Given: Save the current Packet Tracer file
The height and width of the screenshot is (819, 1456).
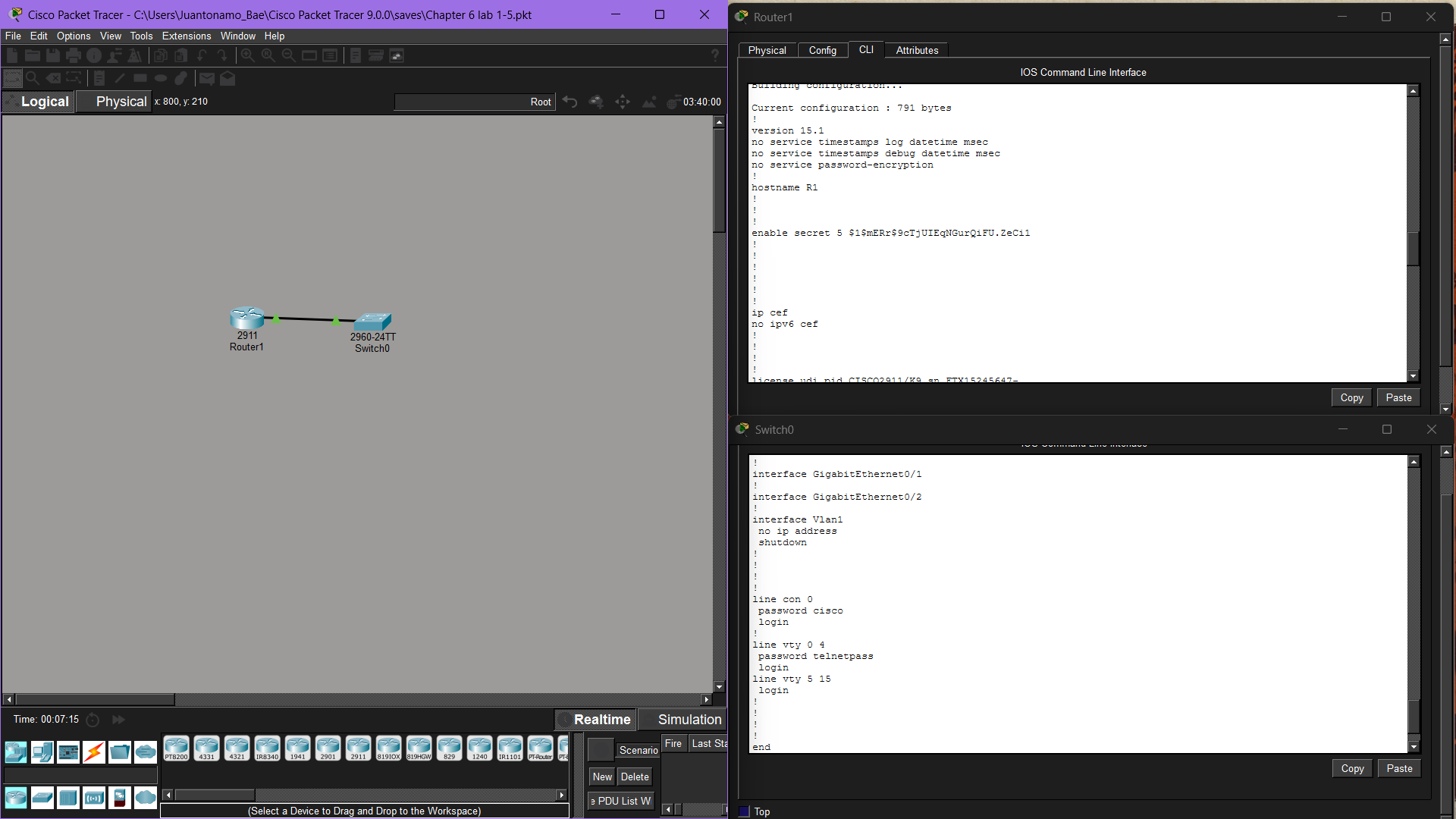Looking at the screenshot, I should click(x=52, y=55).
